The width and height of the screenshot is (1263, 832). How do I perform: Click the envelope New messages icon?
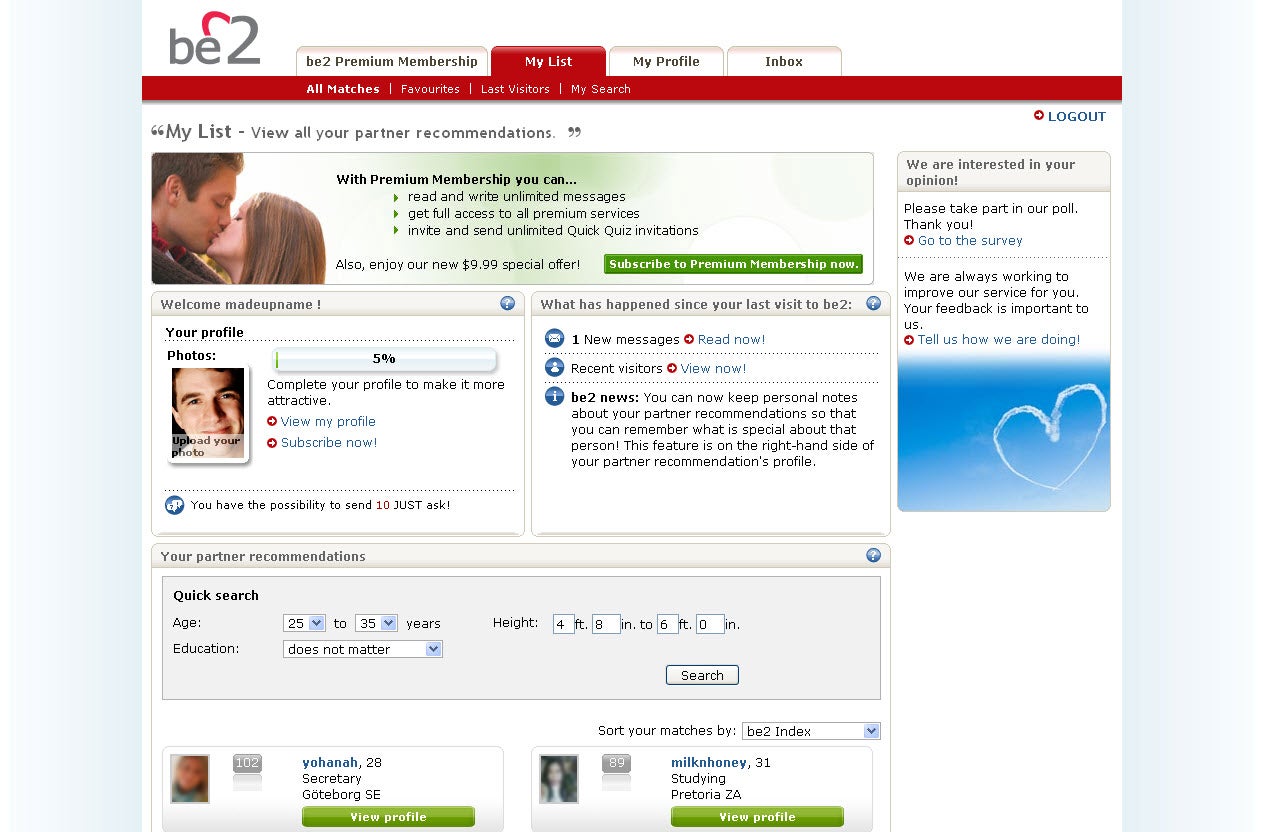[x=554, y=338]
